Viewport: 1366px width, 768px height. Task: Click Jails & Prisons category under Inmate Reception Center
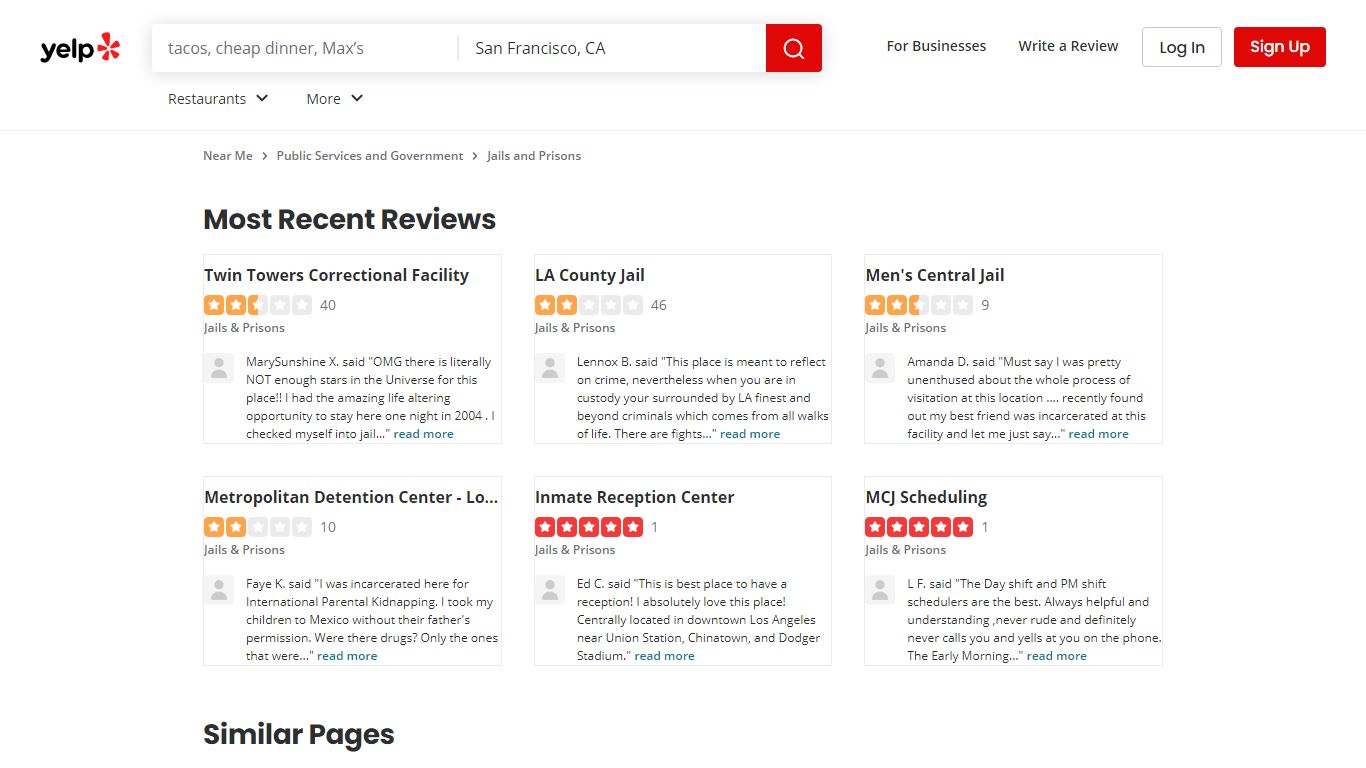point(575,550)
